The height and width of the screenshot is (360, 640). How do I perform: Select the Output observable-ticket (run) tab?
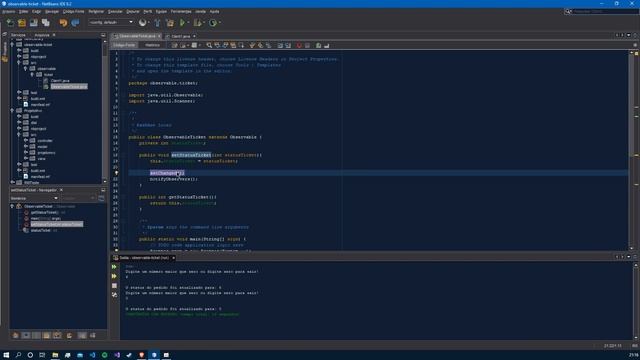tap(144, 258)
